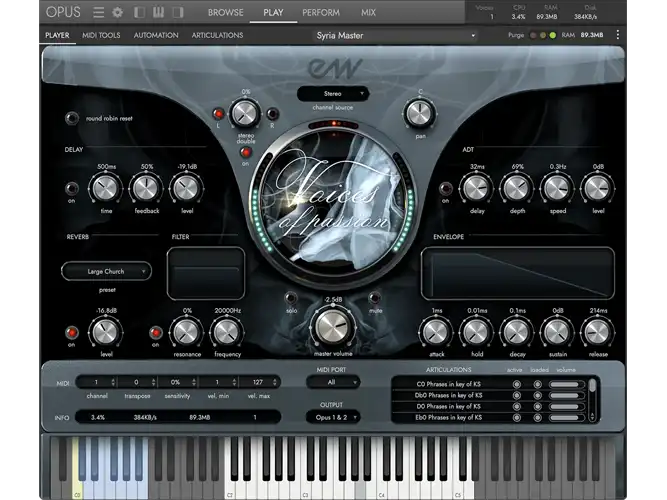This screenshot has width=667, height=500.
Task: Enable the delay on switch
Action: [x=71, y=188]
